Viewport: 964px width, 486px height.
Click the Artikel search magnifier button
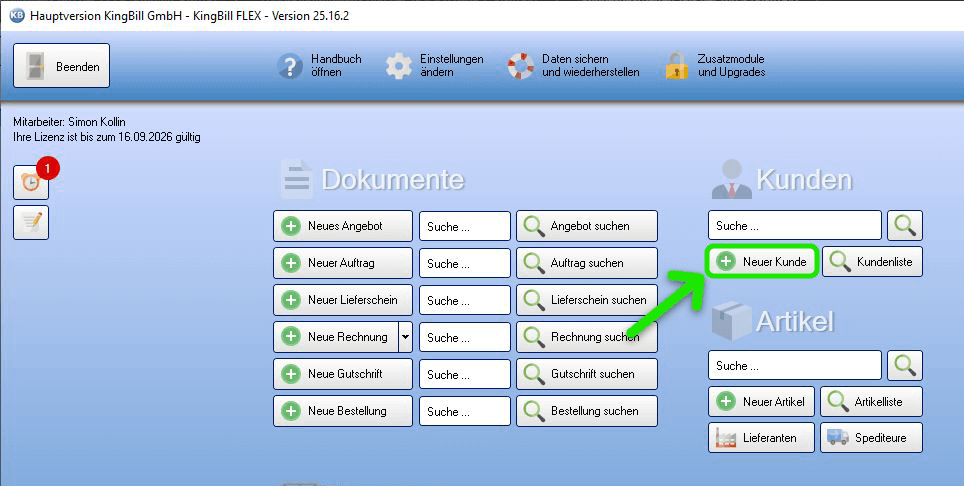(x=905, y=366)
